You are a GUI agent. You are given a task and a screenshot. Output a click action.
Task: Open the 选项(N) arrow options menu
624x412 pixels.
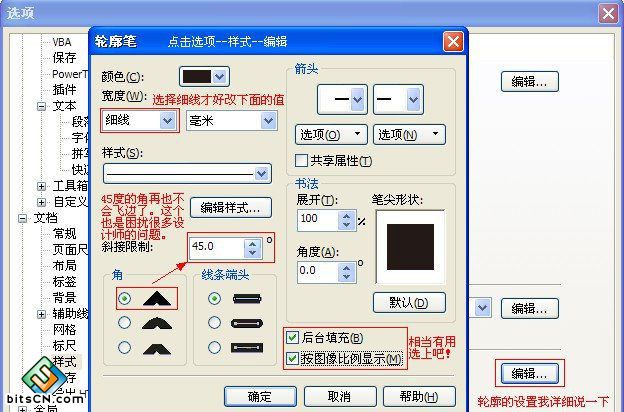409,135
